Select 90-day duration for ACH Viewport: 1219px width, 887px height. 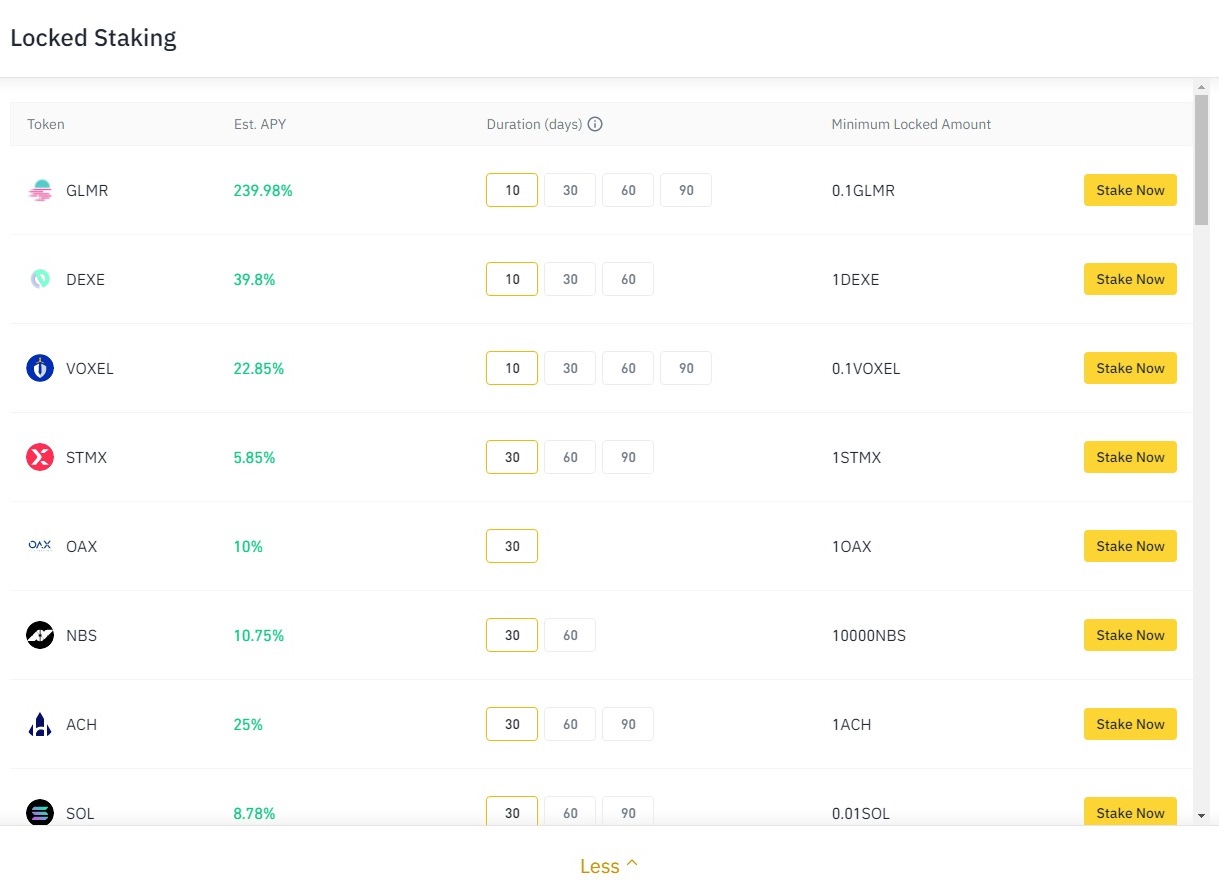628,724
